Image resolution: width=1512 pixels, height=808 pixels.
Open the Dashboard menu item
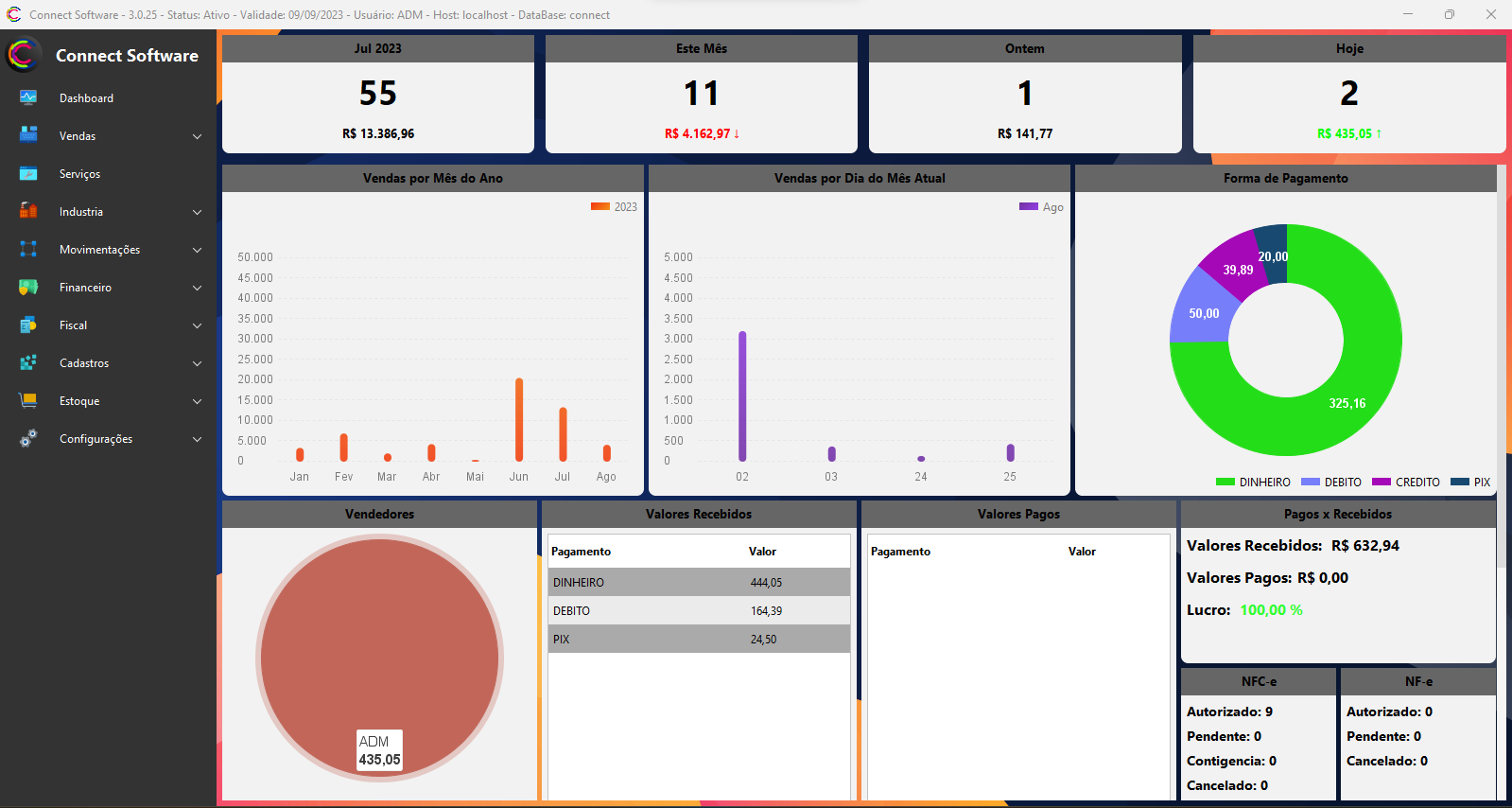coord(86,98)
